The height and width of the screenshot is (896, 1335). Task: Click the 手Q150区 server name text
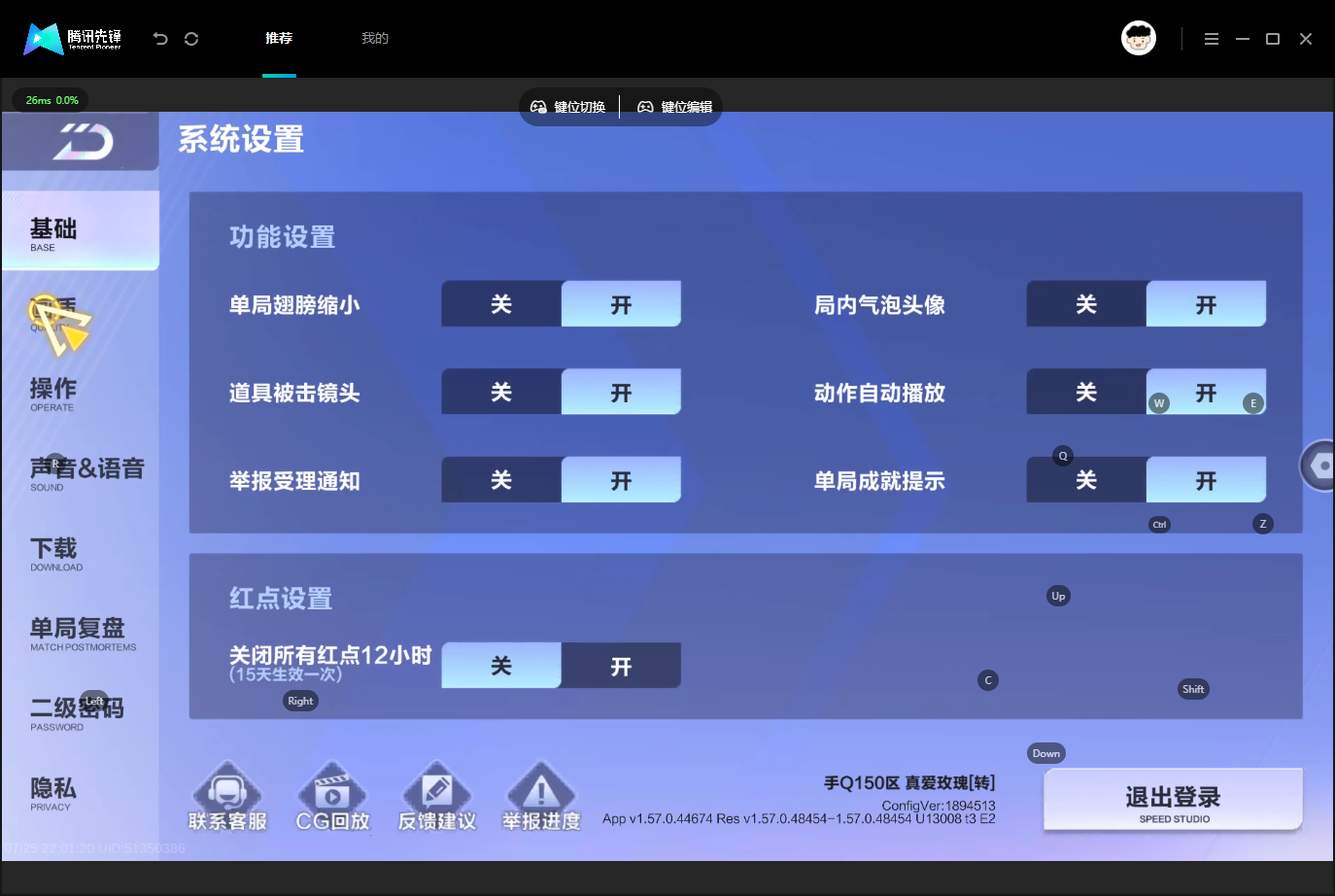[x=909, y=782]
